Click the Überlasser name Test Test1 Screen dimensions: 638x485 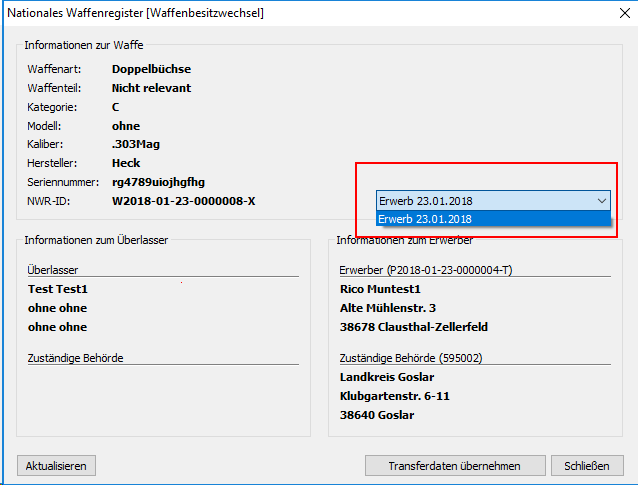pyautogui.click(x=65, y=289)
